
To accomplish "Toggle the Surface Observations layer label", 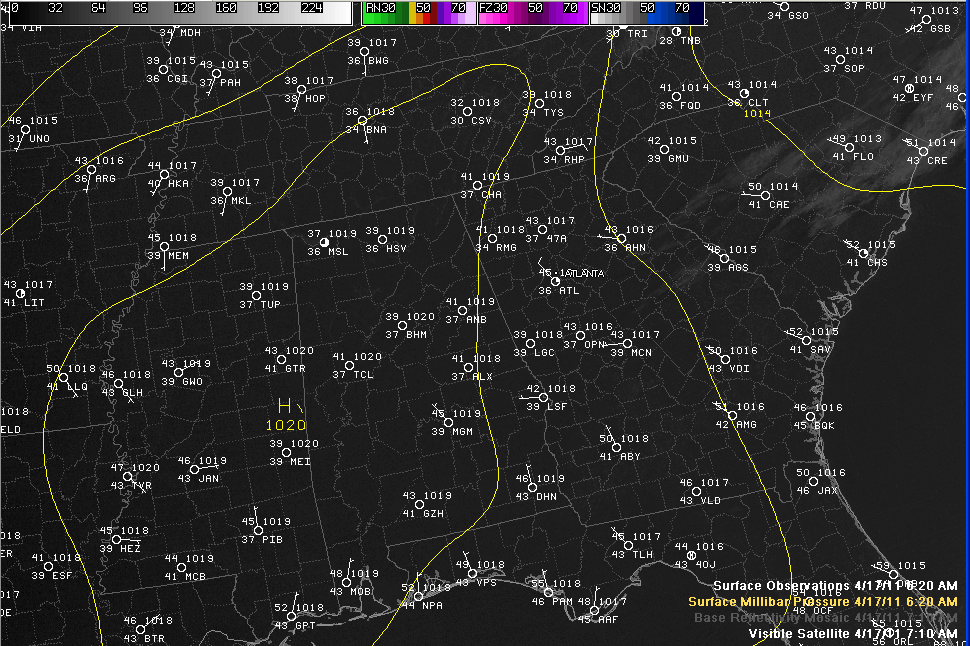I will (835, 585).
